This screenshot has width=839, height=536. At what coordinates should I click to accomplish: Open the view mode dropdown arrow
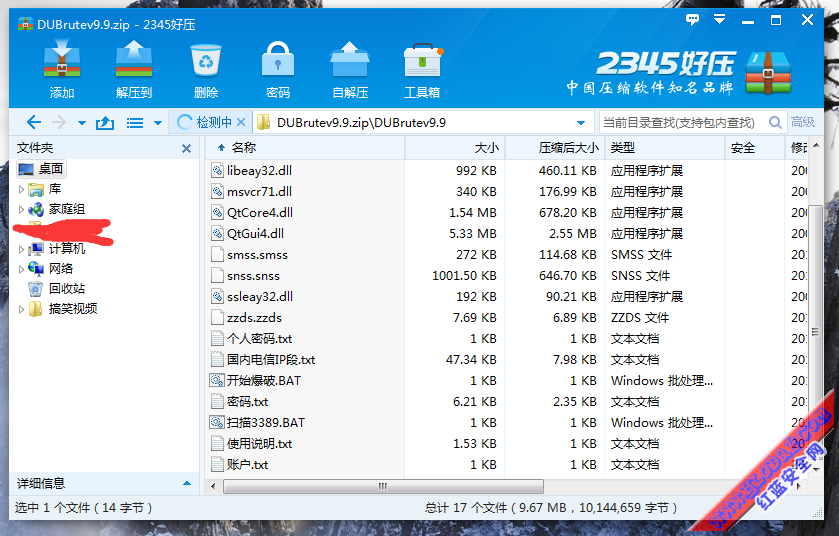click(158, 123)
